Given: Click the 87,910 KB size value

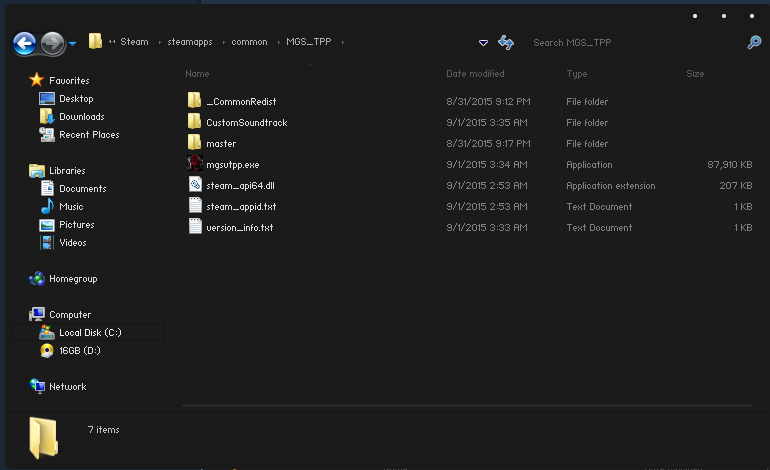Looking at the screenshot, I should (730, 165).
